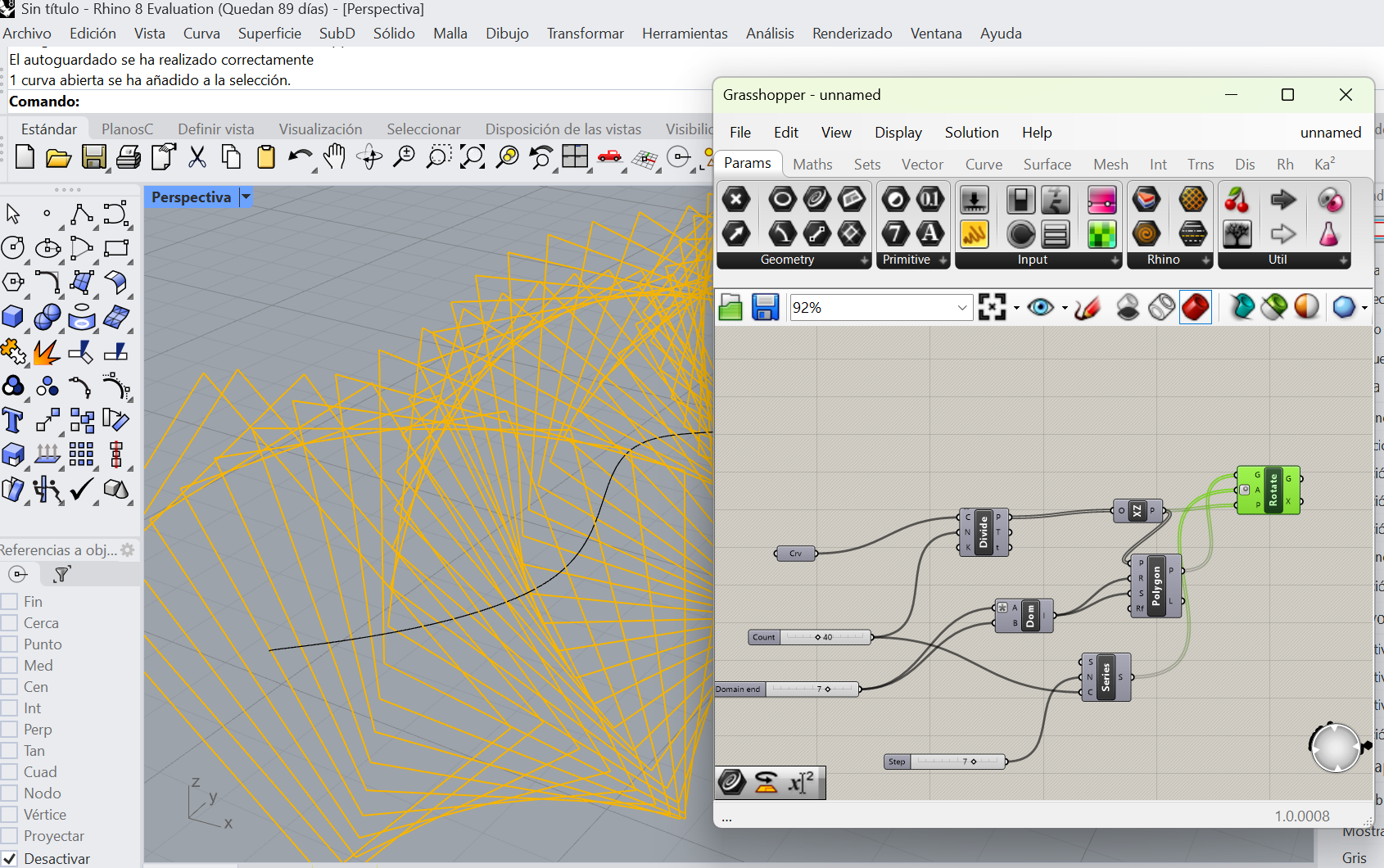Click the Save floppy disk icon in Rhino toolbar
The width and height of the screenshot is (1384, 868).
coord(93,156)
